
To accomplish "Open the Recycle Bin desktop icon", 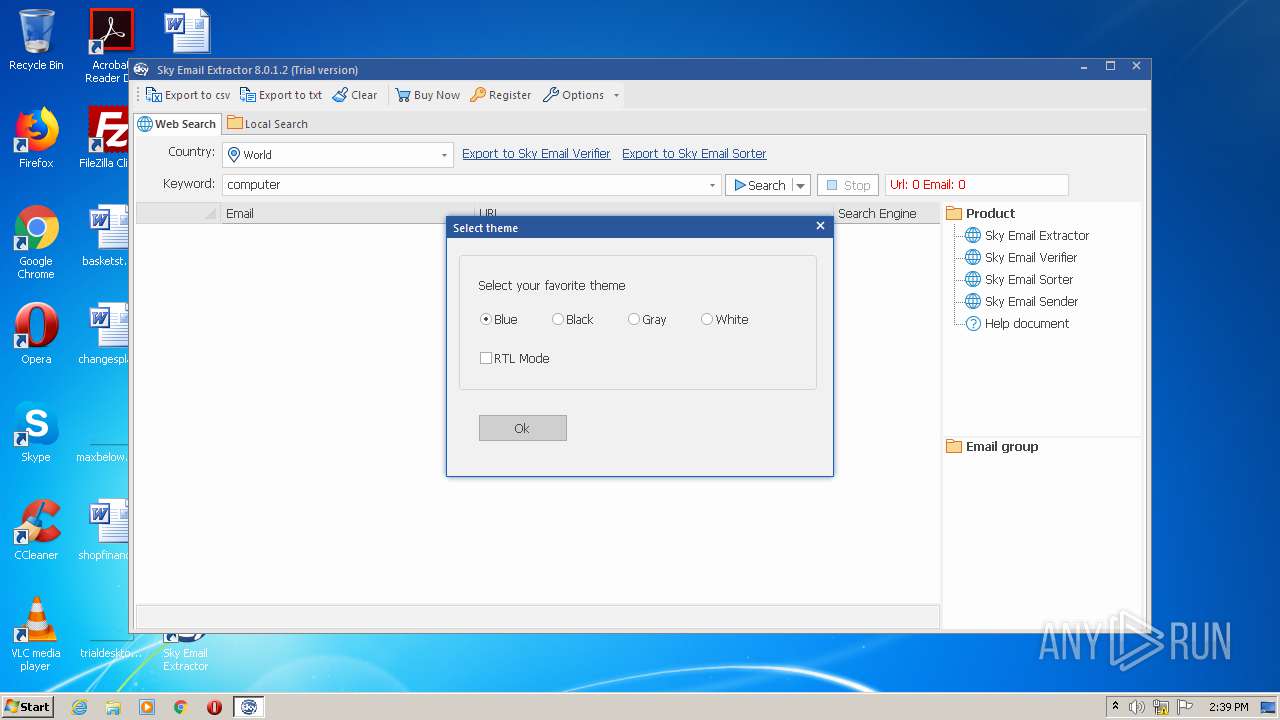I will tap(36, 40).
